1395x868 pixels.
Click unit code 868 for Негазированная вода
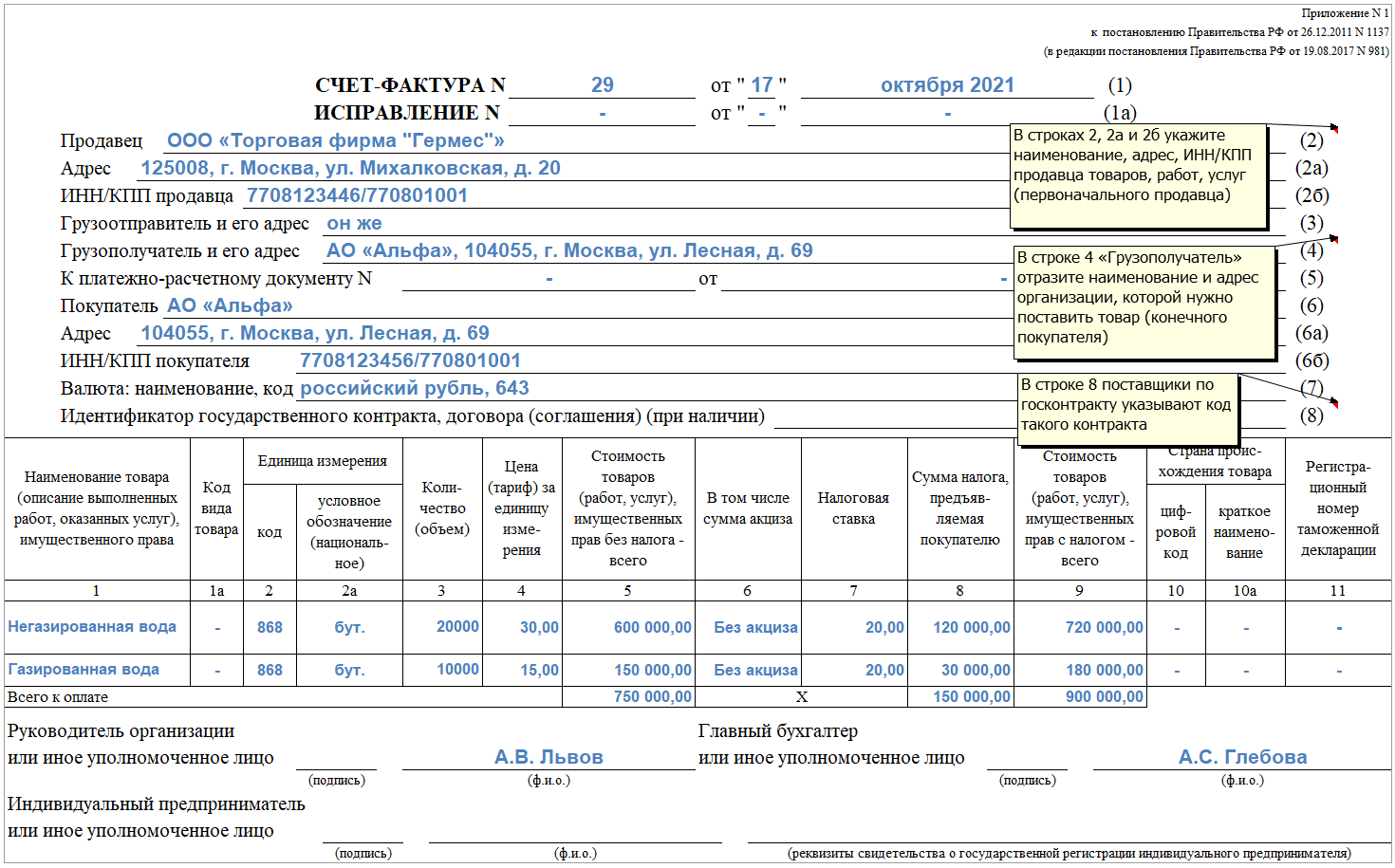270,628
